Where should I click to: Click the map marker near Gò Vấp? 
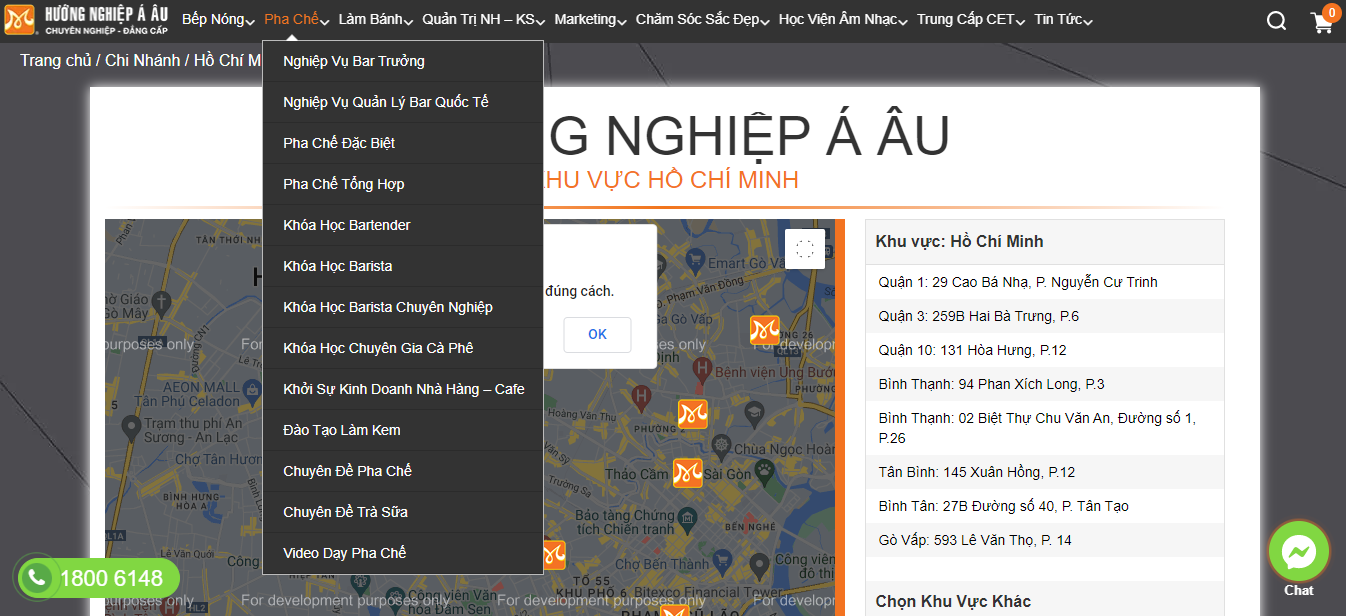pos(765,330)
